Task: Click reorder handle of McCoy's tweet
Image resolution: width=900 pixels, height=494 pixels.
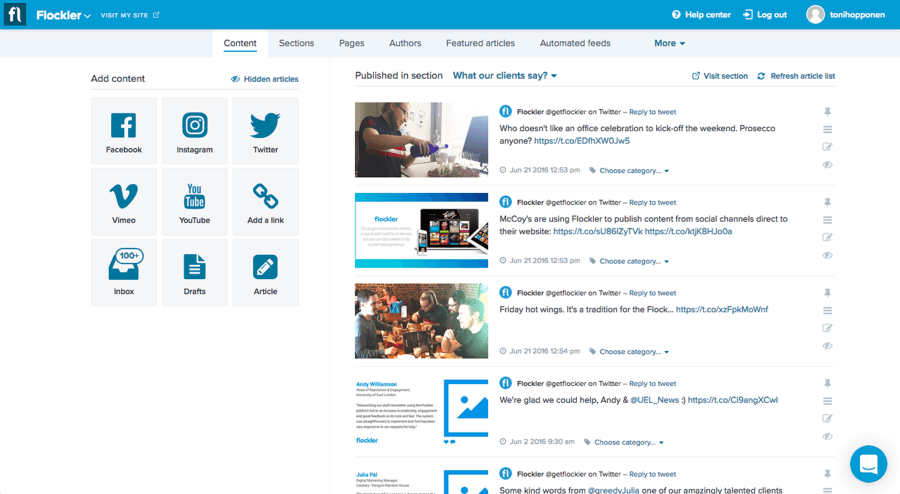Action: (827, 220)
